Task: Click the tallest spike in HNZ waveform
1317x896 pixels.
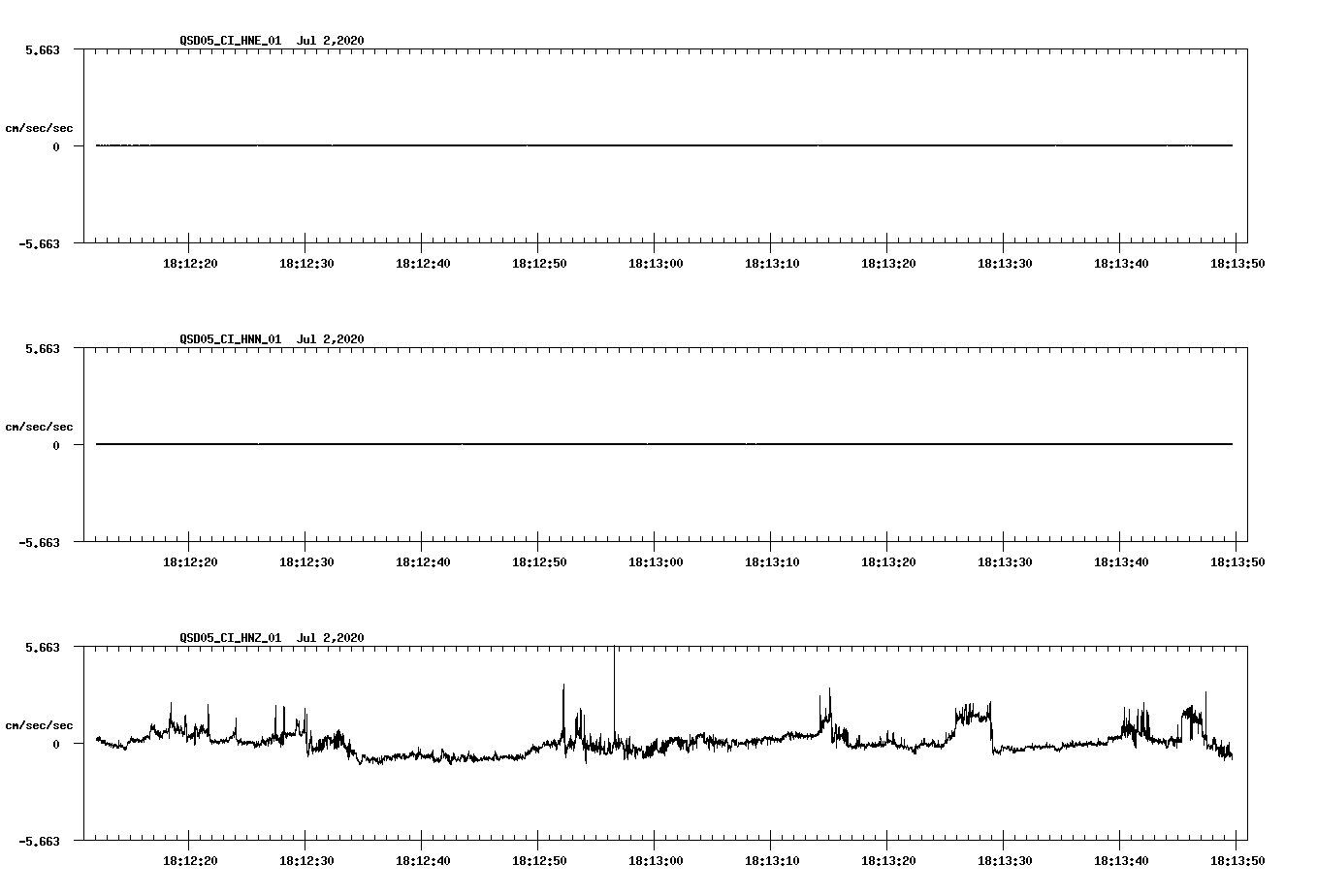Action: [614, 693]
